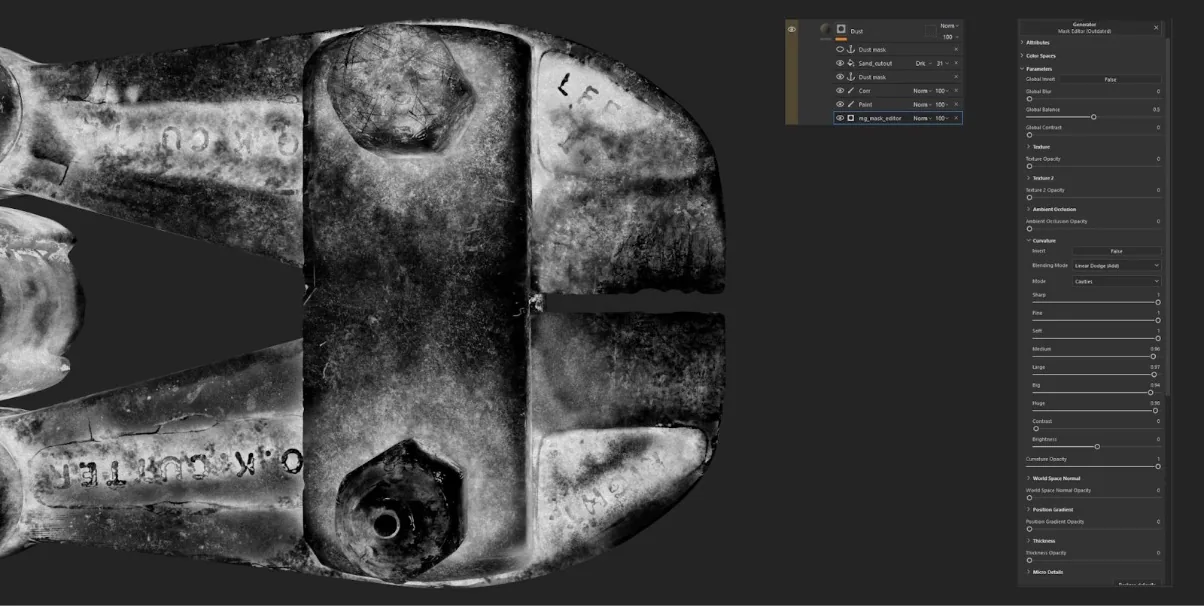
Task: Adjust the Curvature Medium slider
Action: coord(1096,356)
